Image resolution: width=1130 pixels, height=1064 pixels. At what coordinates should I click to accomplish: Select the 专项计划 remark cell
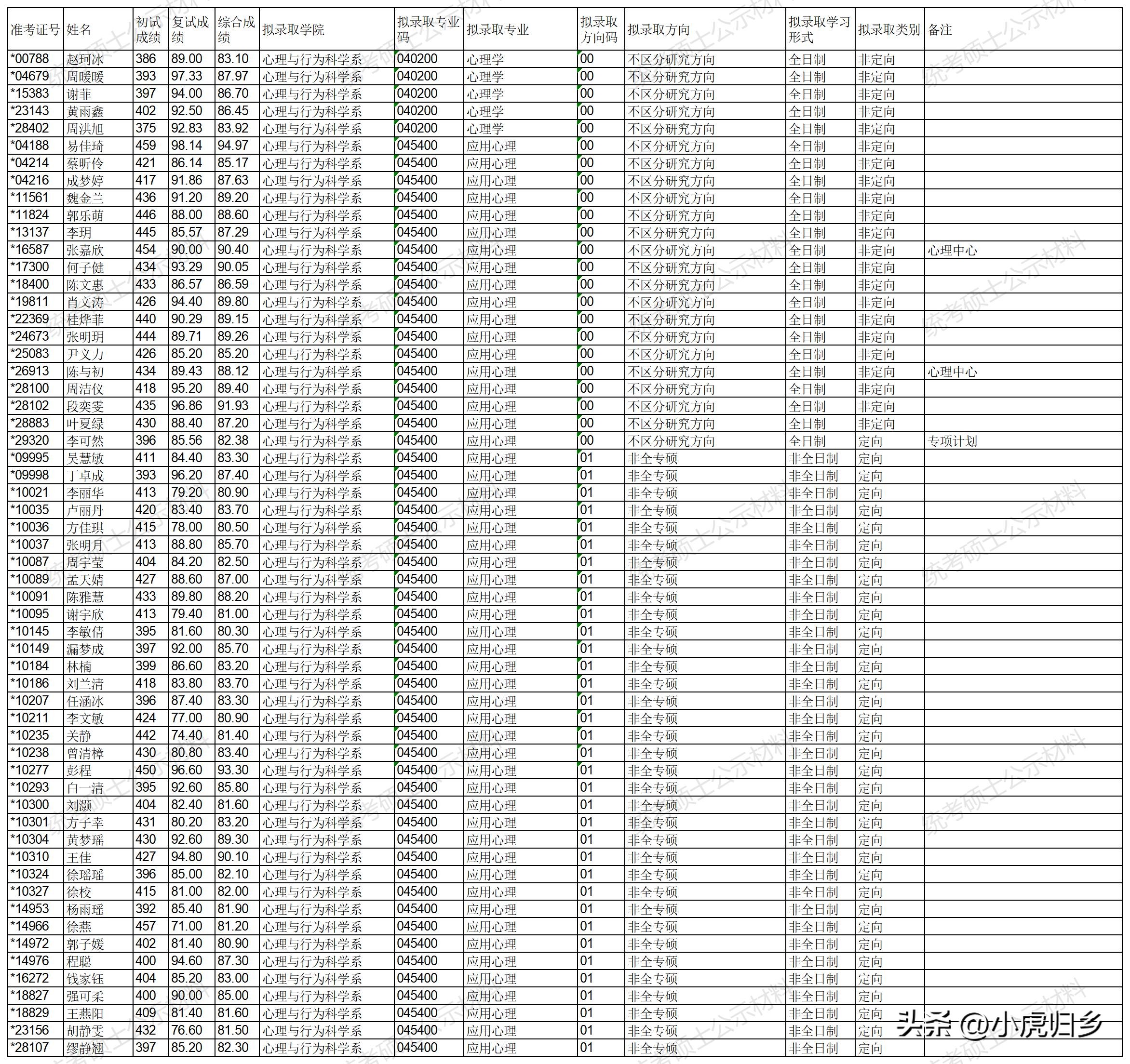pos(952,441)
